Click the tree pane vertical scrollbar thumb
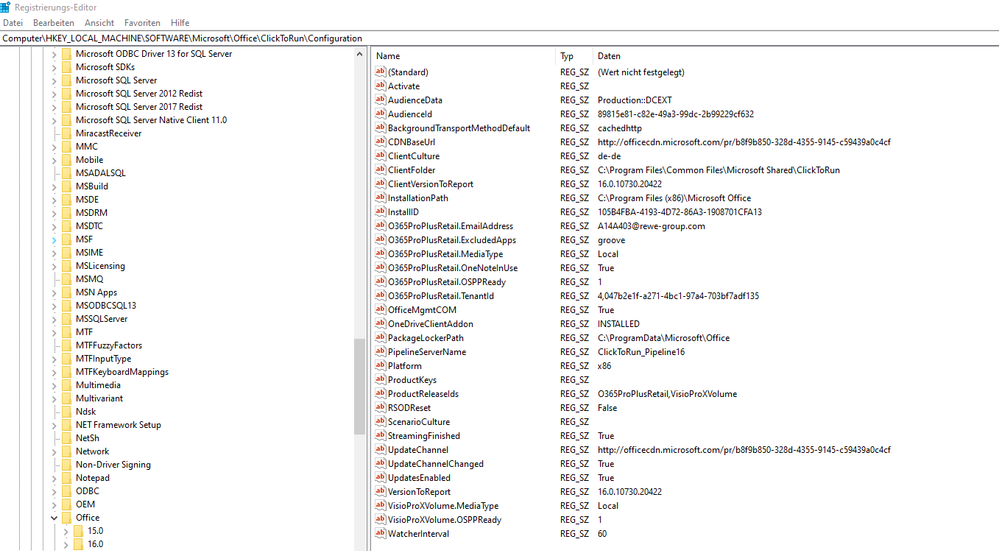 pyautogui.click(x=359, y=386)
